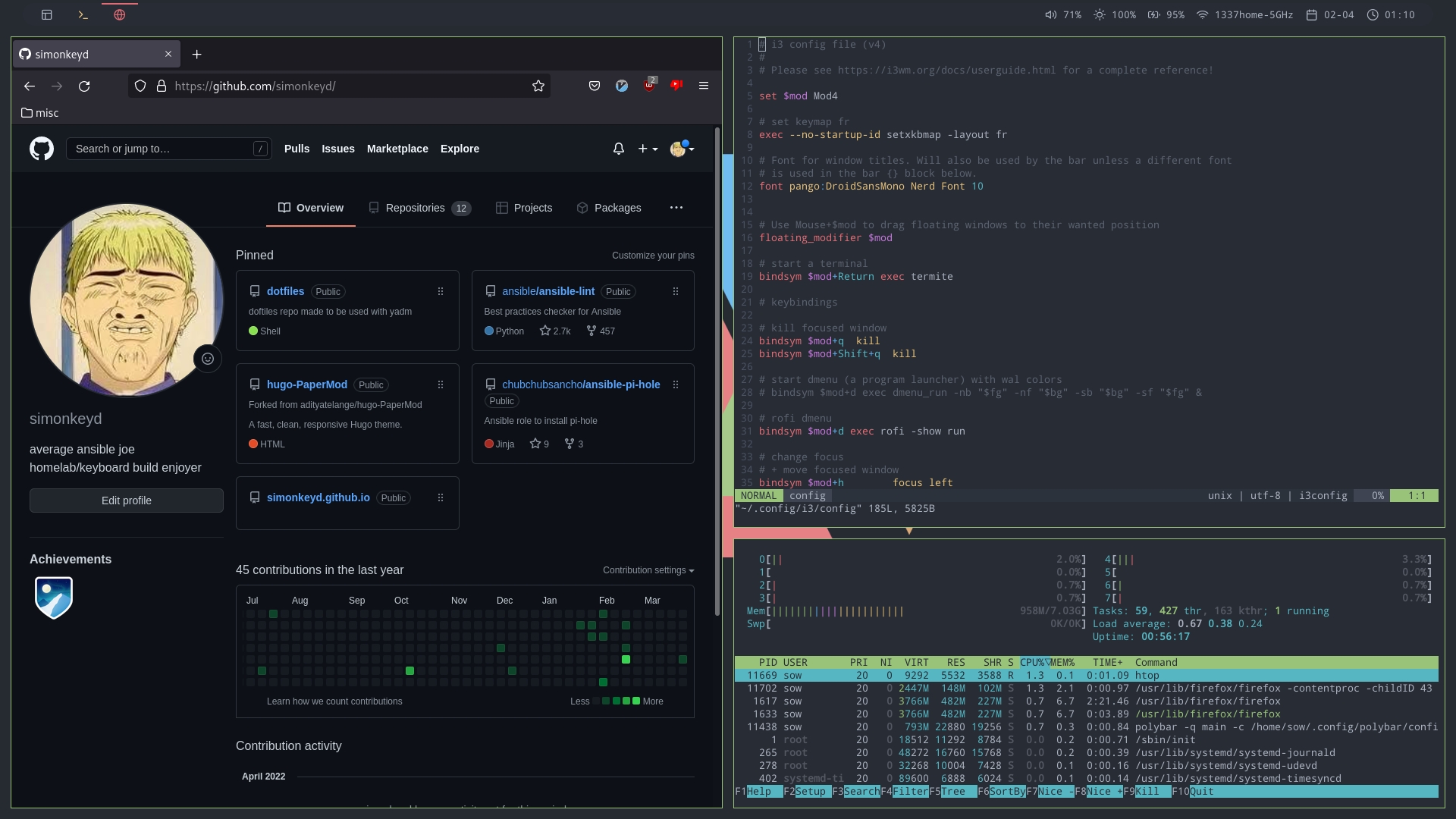Expand the create new plus dropdown
The image size is (1456, 819).
pos(648,149)
